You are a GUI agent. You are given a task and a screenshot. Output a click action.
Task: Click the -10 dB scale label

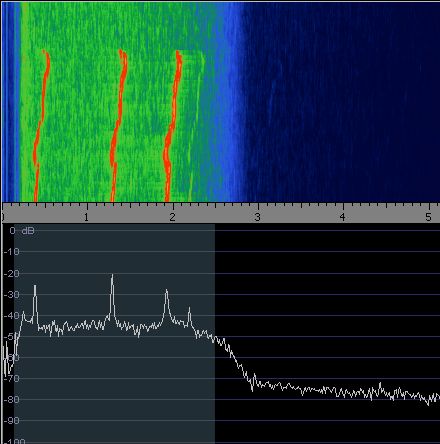11,252
